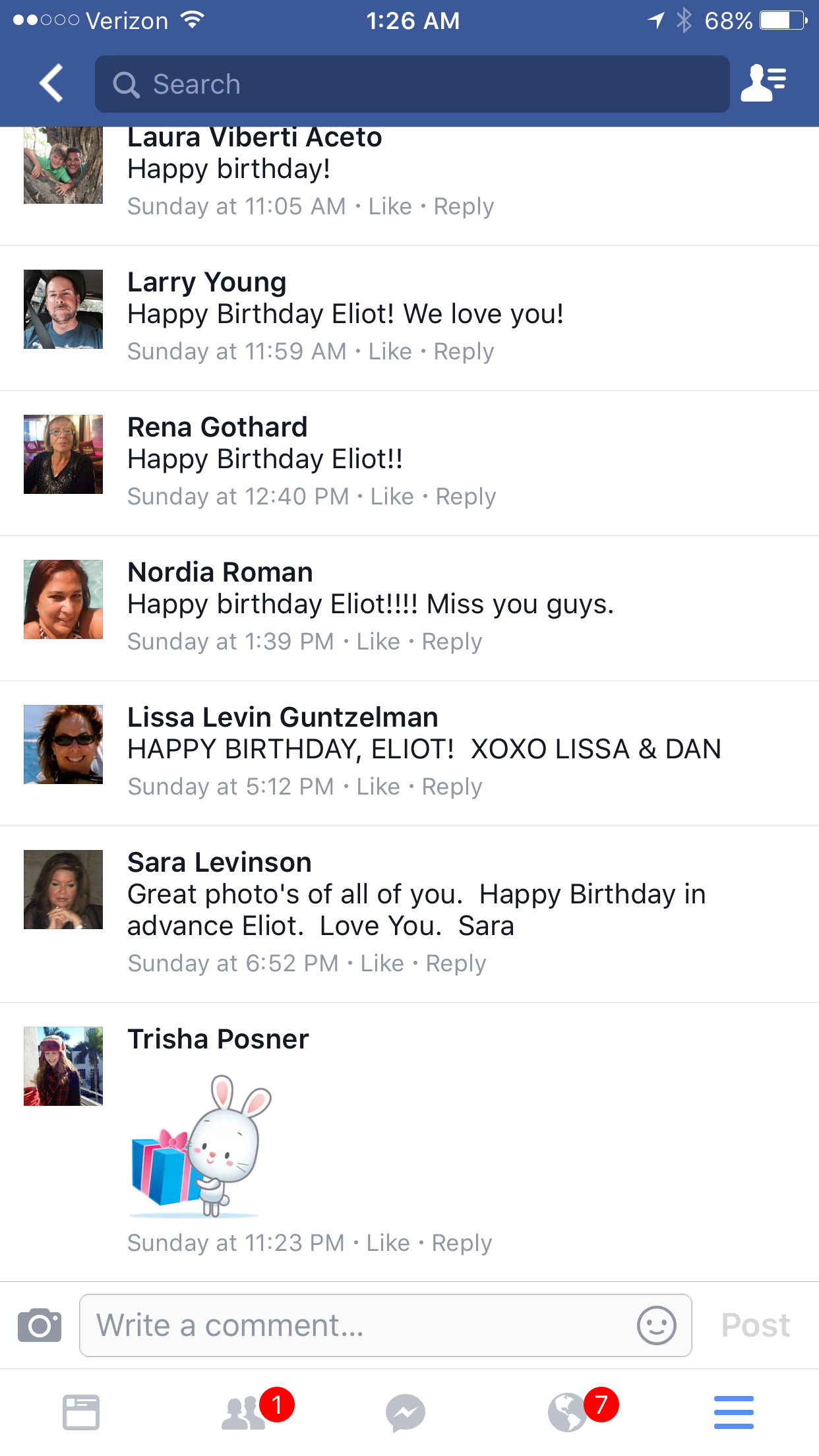The image size is (819, 1456).
Task: Open notifications globe with 7 badge
Action: click(567, 1412)
